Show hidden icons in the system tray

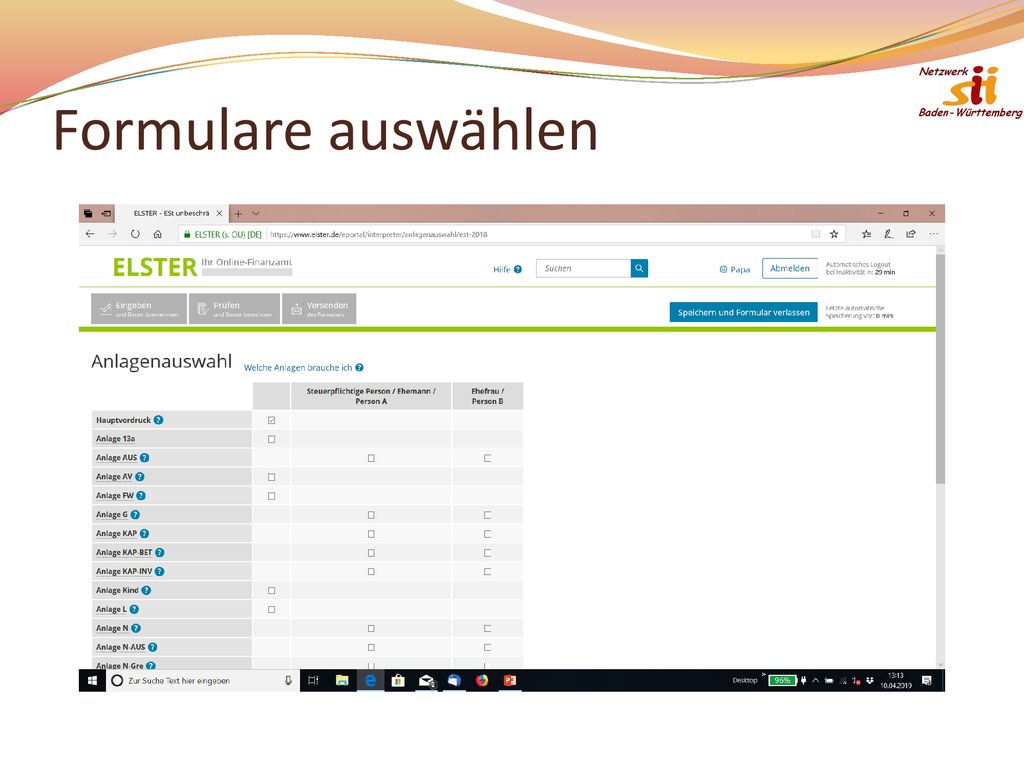tap(816, 680)
